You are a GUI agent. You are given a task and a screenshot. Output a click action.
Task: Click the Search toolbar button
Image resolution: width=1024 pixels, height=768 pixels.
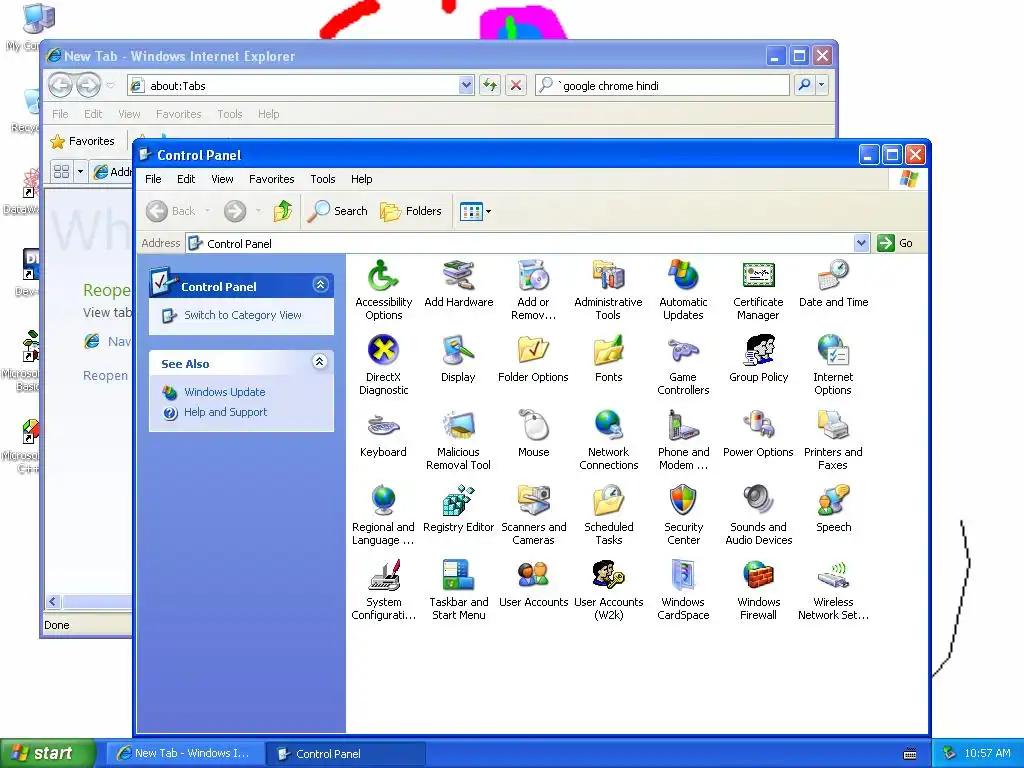(338, 211)
